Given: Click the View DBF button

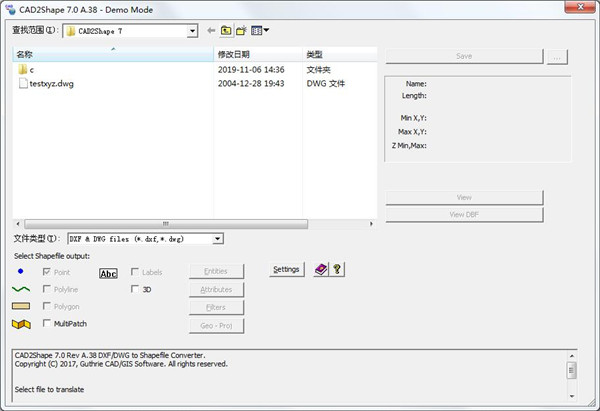Looking at the screenshot, I should [464, 215].
